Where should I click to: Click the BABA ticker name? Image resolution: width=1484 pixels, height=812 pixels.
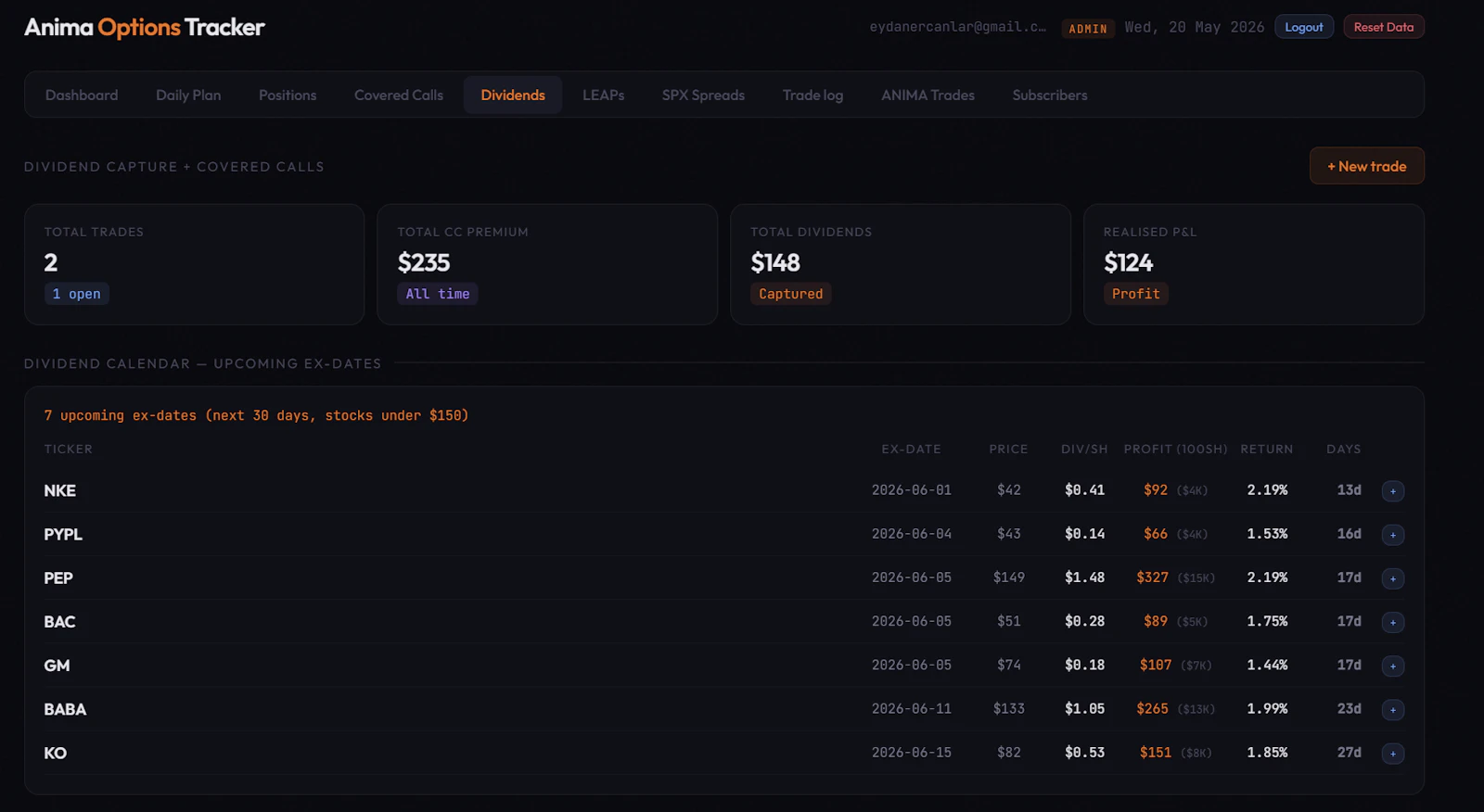(65, 710)
